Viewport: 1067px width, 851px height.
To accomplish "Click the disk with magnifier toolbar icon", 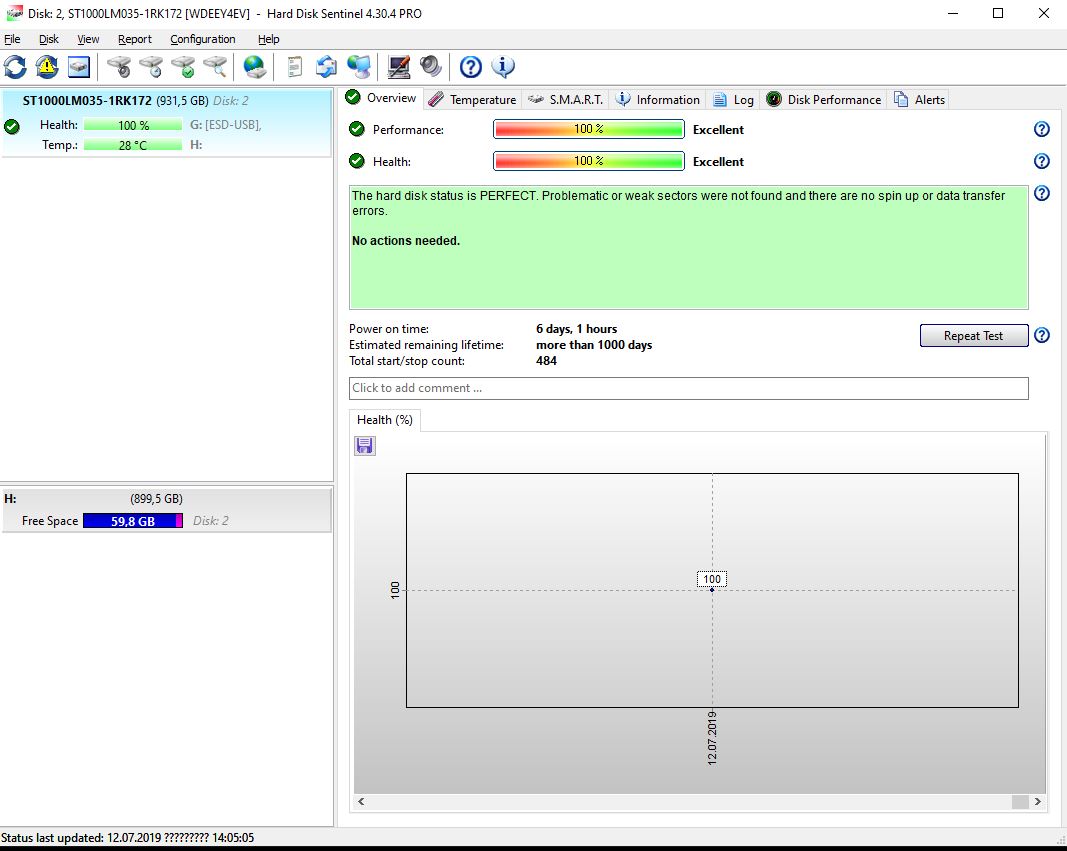I will pyautogui.click(x=215, y=67).
